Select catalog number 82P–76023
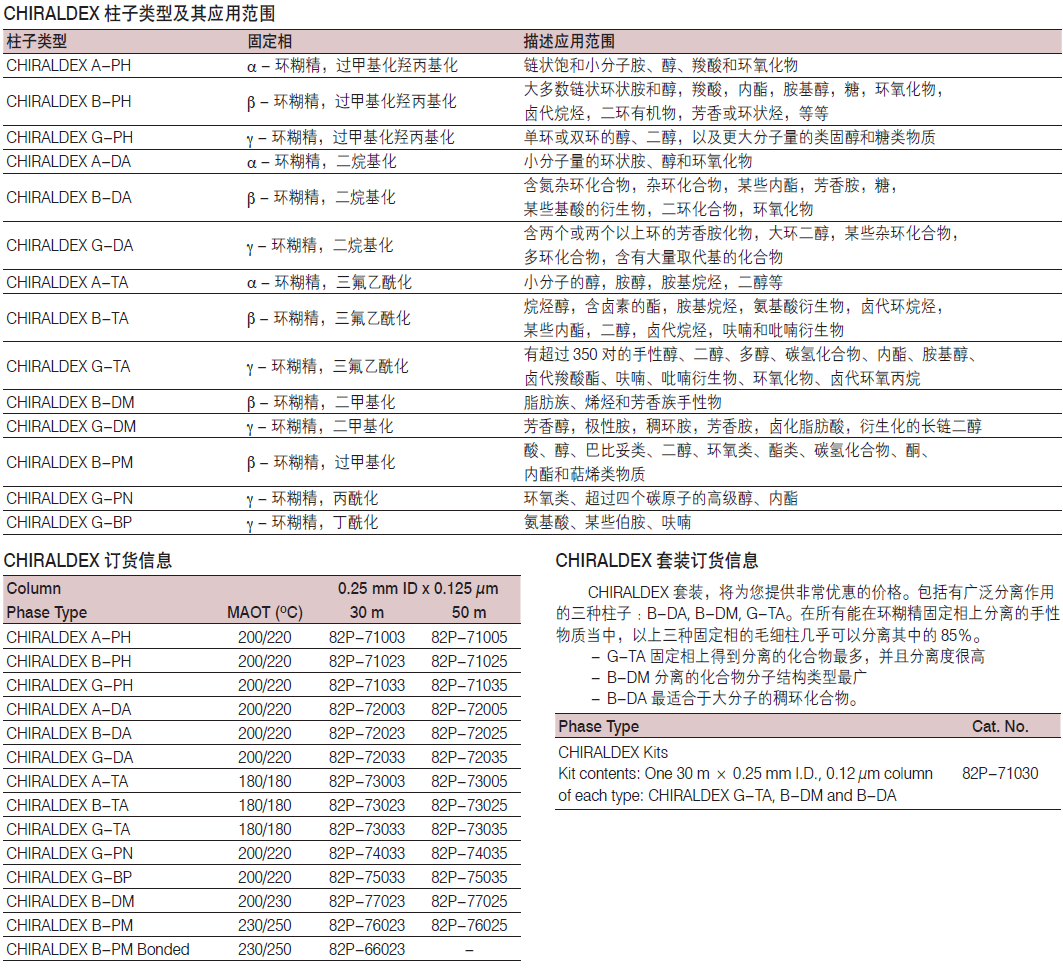This screenshot has width=1063, height=970. (367, 925)
